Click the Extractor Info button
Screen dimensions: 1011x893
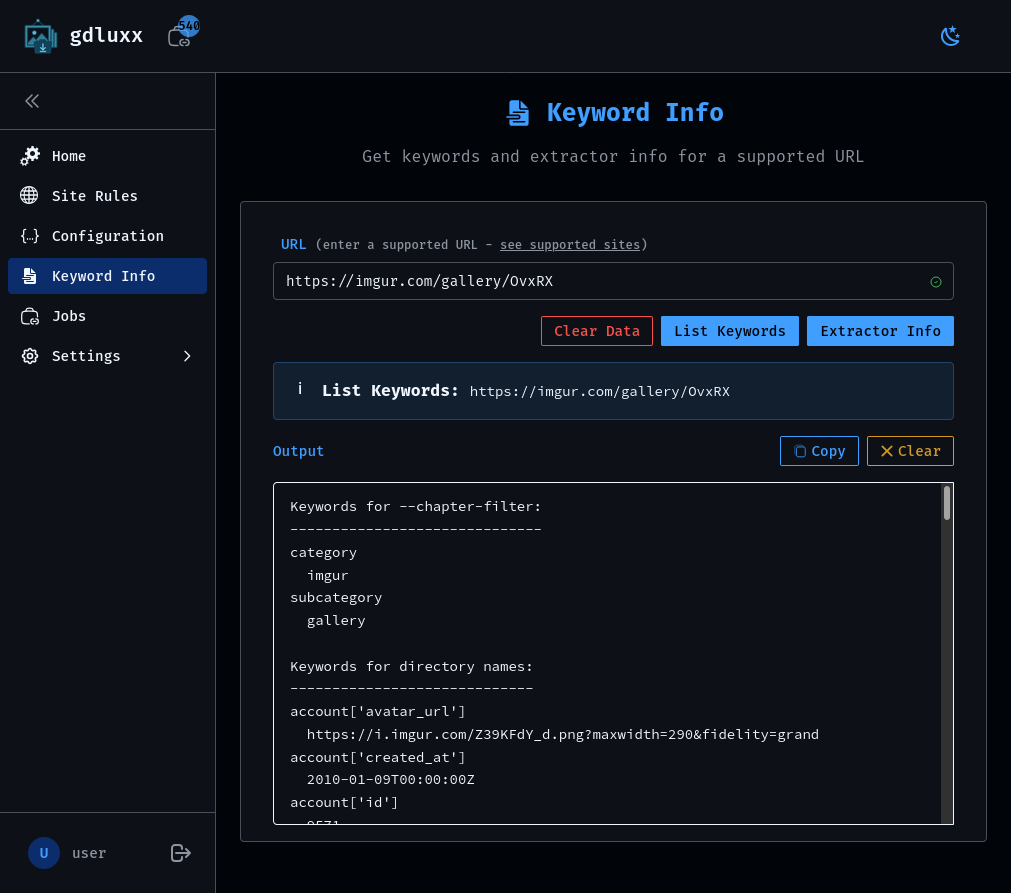[x=880, y=331]
